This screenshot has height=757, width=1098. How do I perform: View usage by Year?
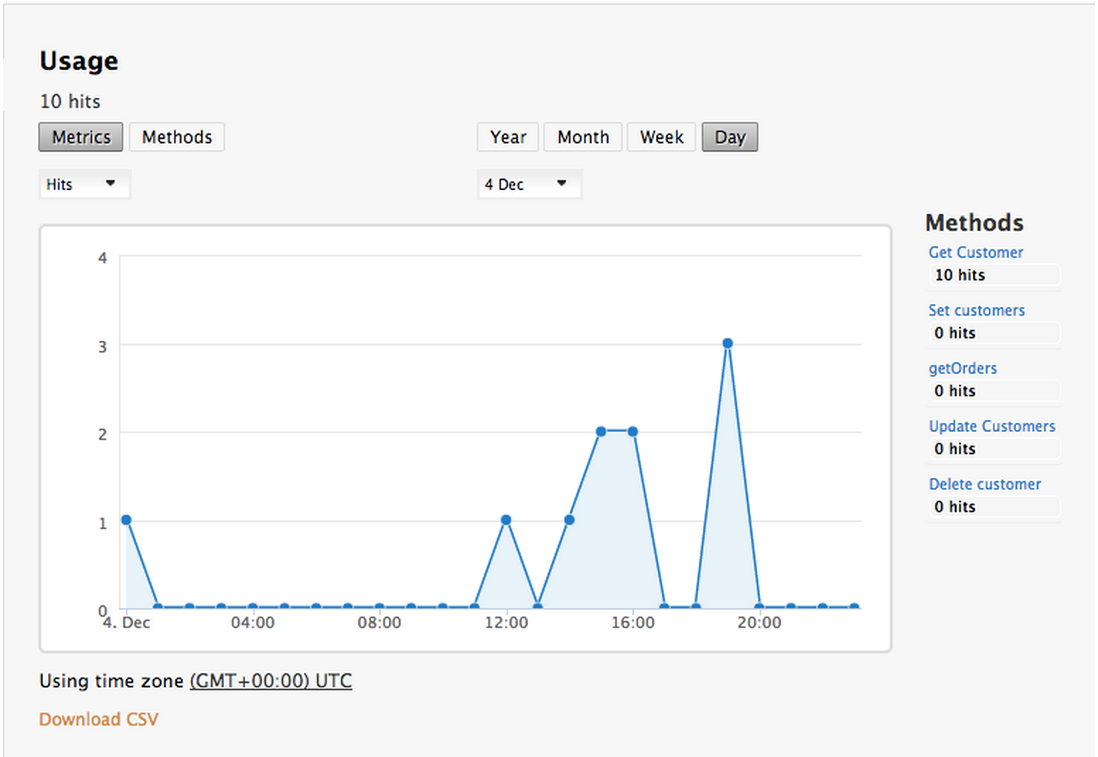[507, 137]
